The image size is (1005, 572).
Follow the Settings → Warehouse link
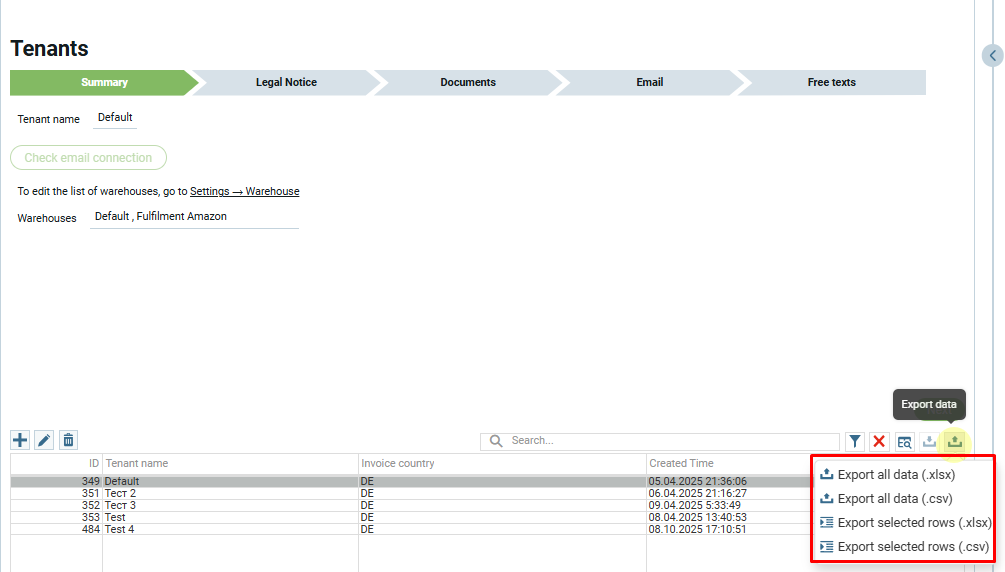coord(244,191)
